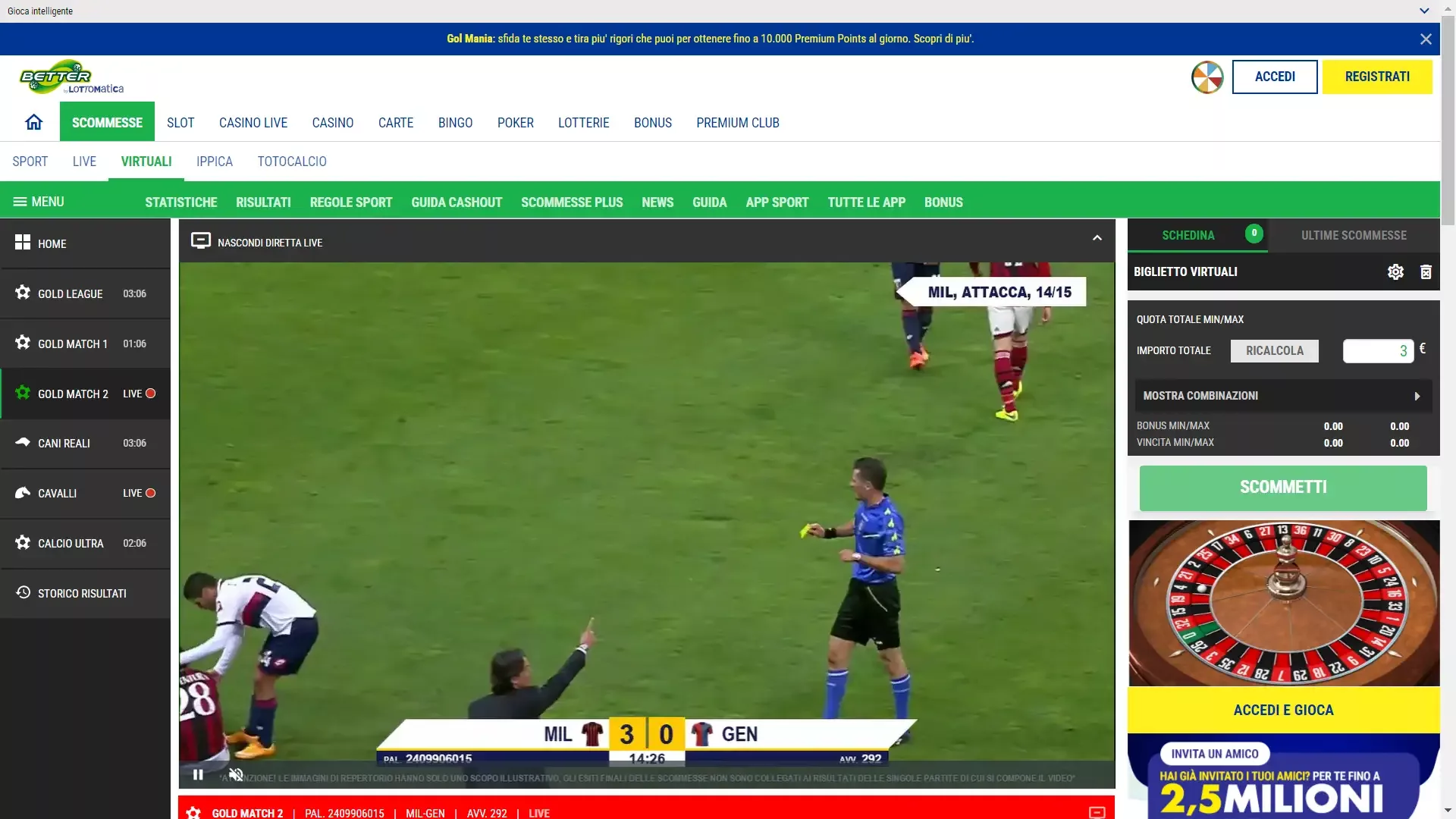Pause the live match video
The height and width of the screenshot is (819, 1456).
click(198, 774)
